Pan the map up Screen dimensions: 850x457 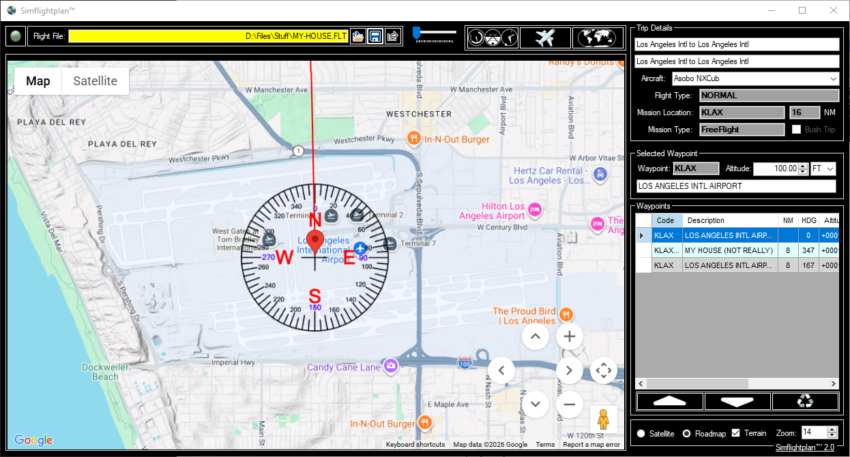535,337
